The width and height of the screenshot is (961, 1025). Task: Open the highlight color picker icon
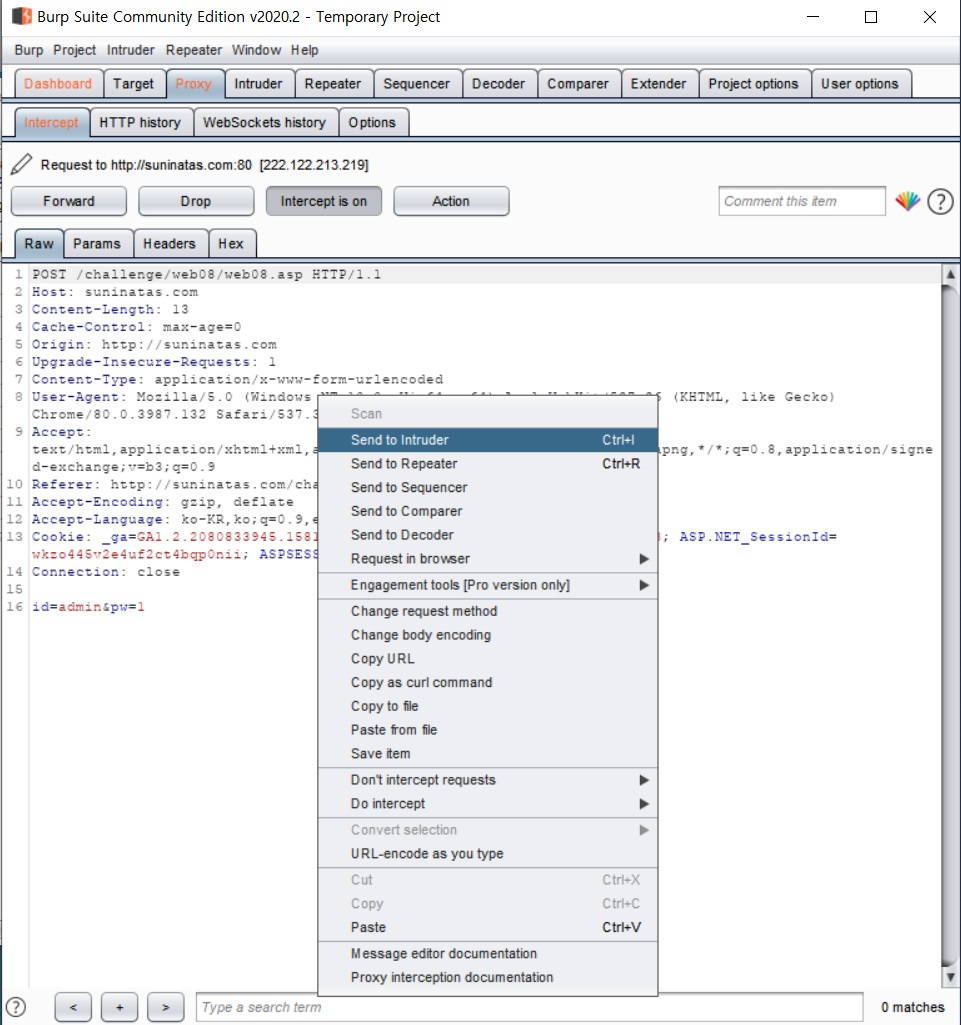tap(907, 201)
